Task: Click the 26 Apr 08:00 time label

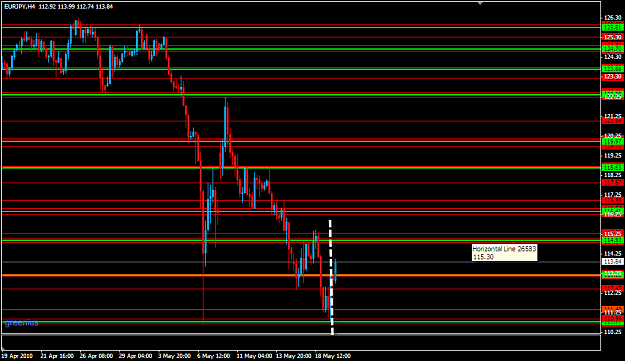Action: click(96, 356)
